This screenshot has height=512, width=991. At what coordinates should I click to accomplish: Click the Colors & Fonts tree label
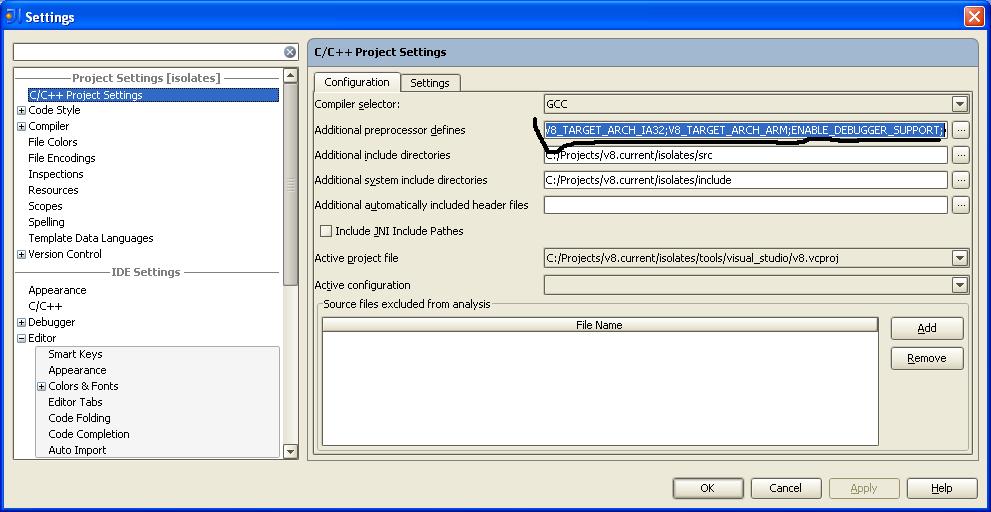click(x=83, y=386)
